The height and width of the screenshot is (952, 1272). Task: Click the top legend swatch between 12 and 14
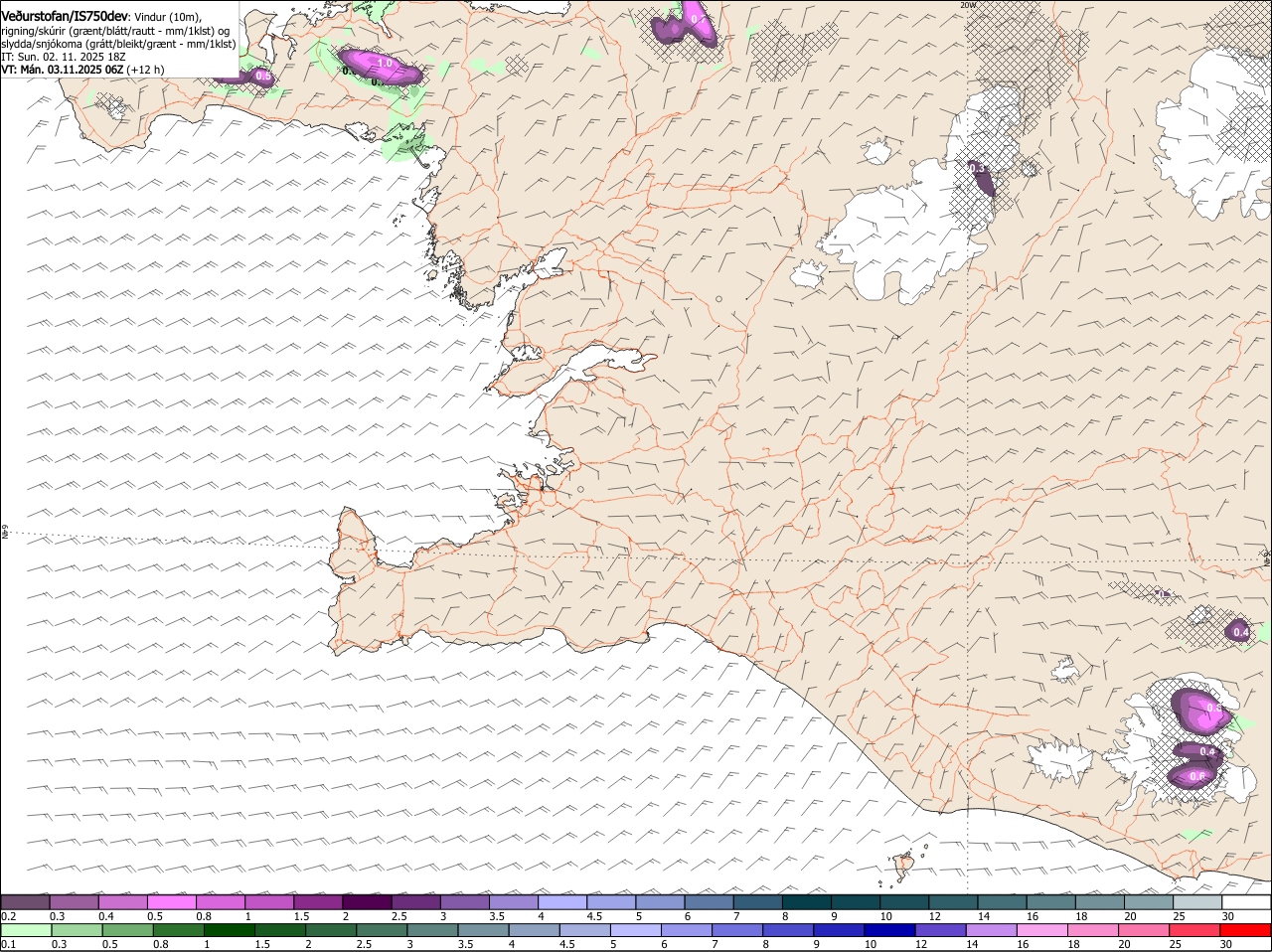pos(953,902)
